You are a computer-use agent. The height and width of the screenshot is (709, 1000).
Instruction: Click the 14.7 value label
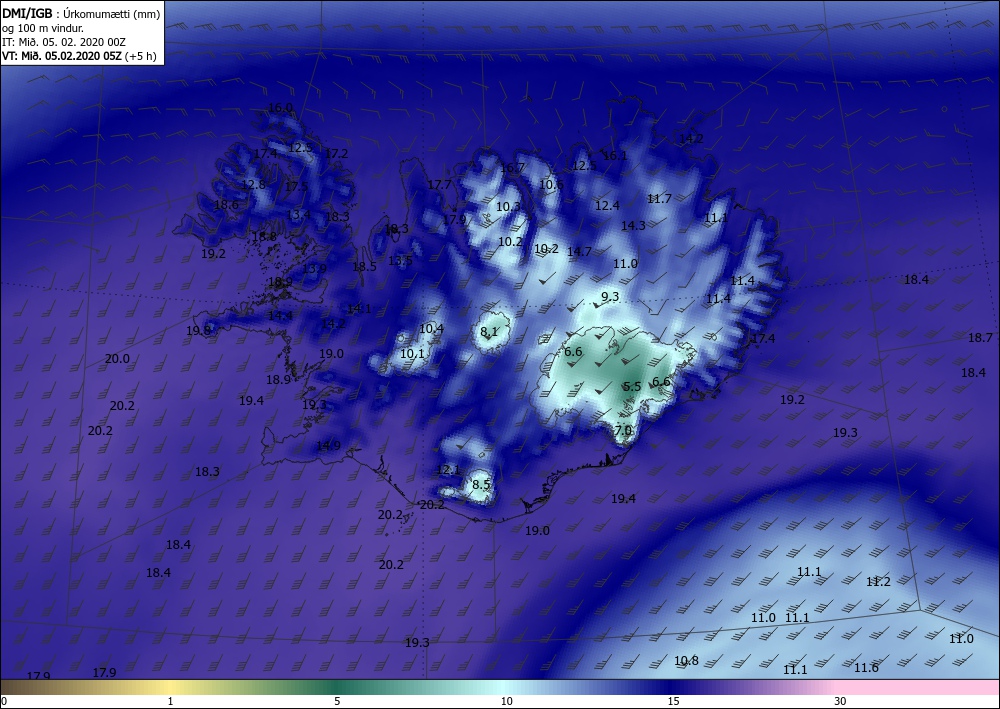pos(579,252)
